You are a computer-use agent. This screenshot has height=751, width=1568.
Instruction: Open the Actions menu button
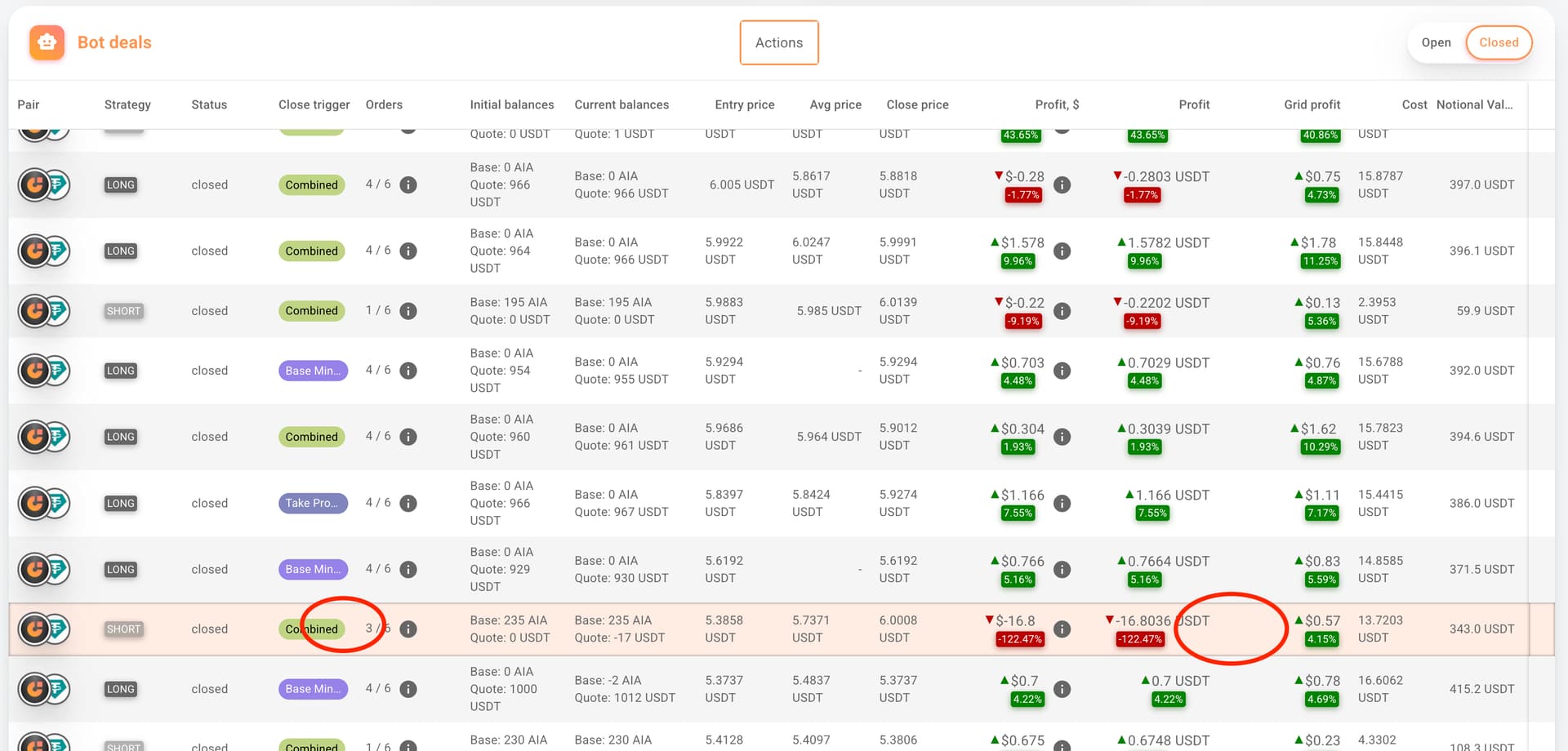pos(778,42)
